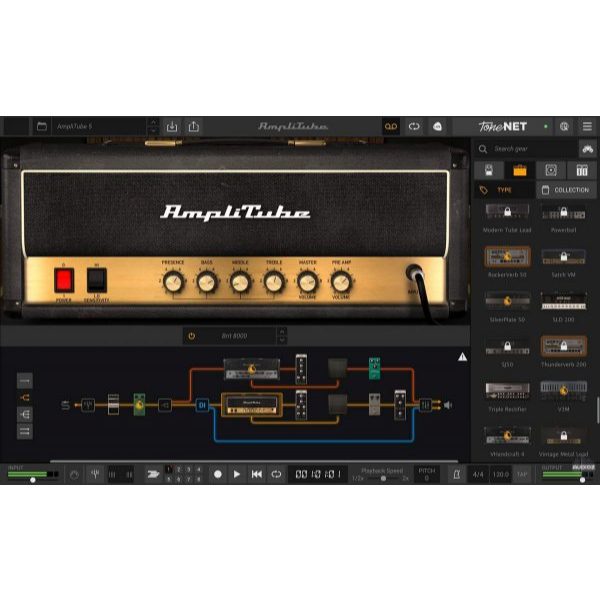
Task: Click the play button
Action: pos(237,474)
